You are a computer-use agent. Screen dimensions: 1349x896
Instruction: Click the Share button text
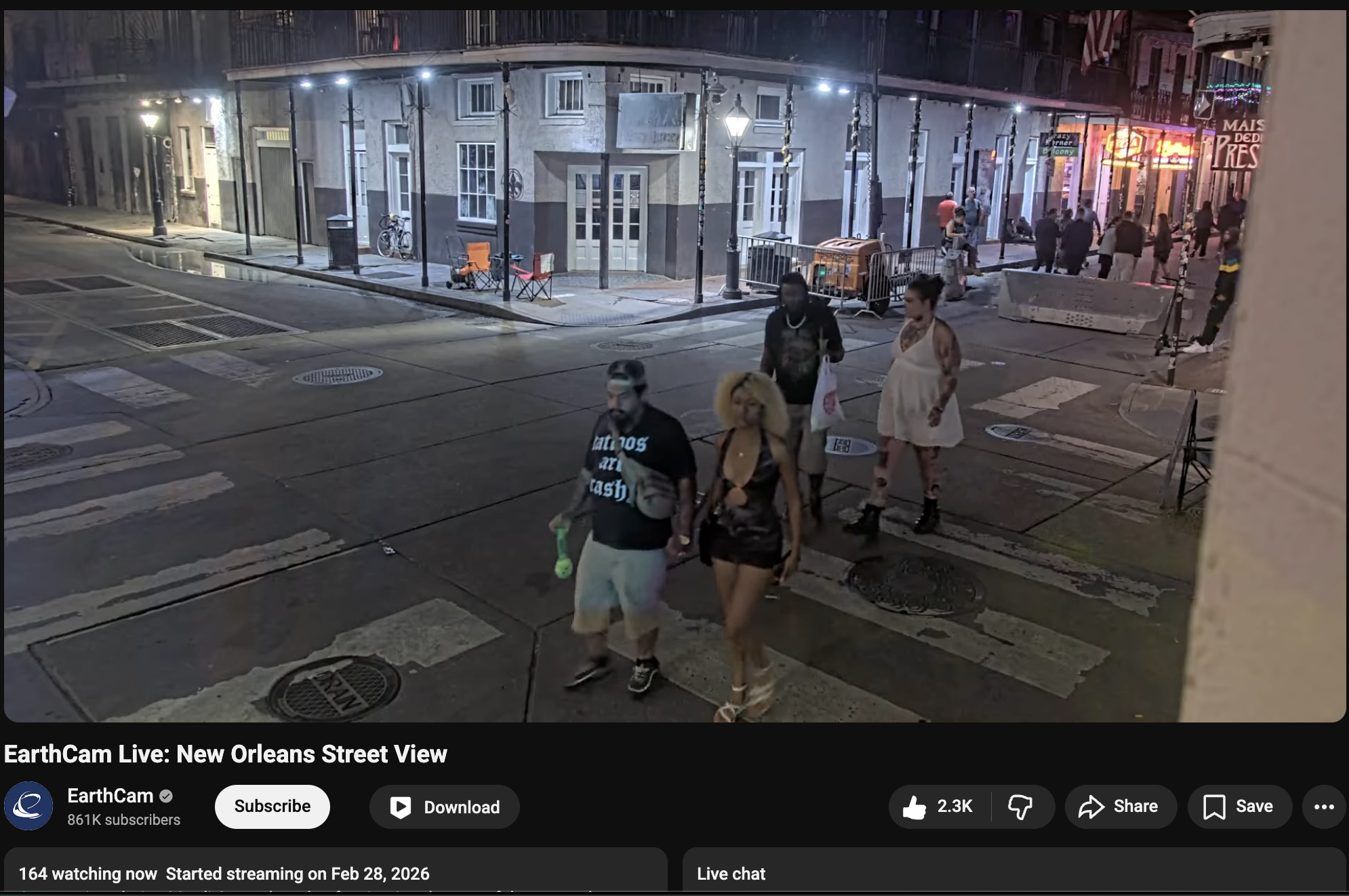1135,807
